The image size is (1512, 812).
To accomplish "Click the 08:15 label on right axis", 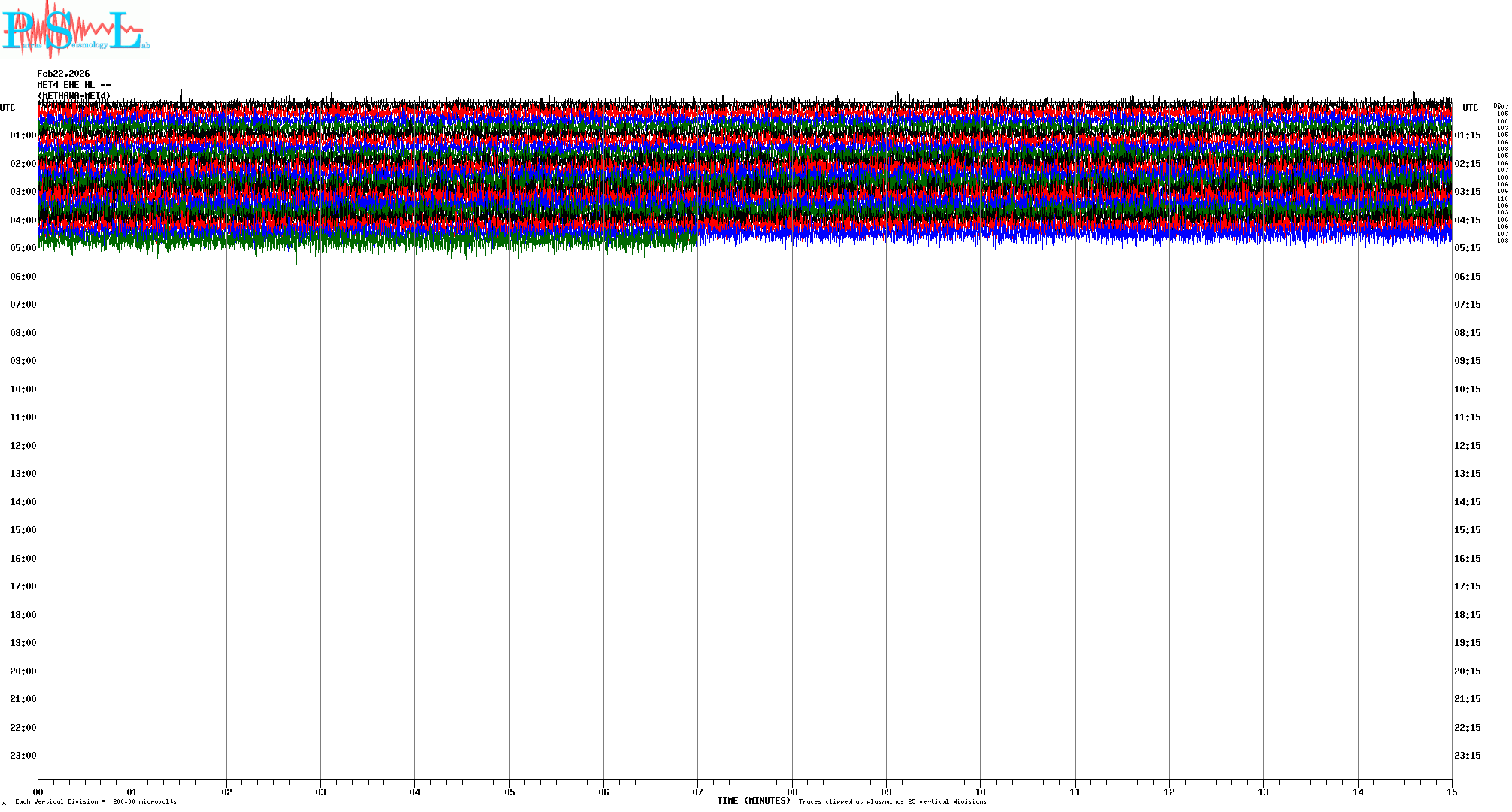I will pyautogui.click(x=1467, y=333).
